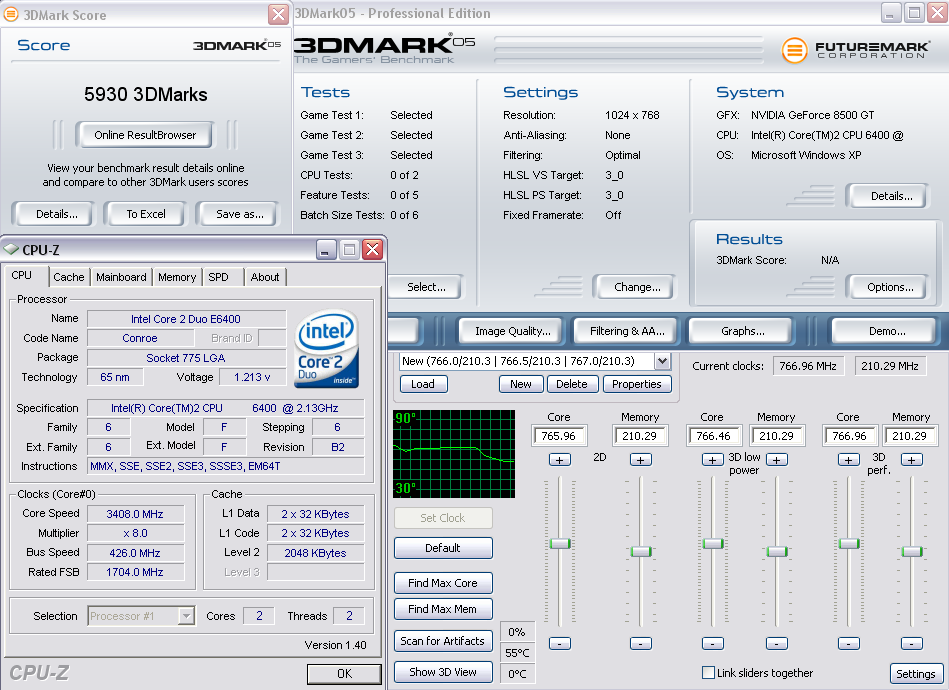949x690 pixels.
Task: Decrease 3D perf Core clock minus button
Action: (x=849, y=643)
